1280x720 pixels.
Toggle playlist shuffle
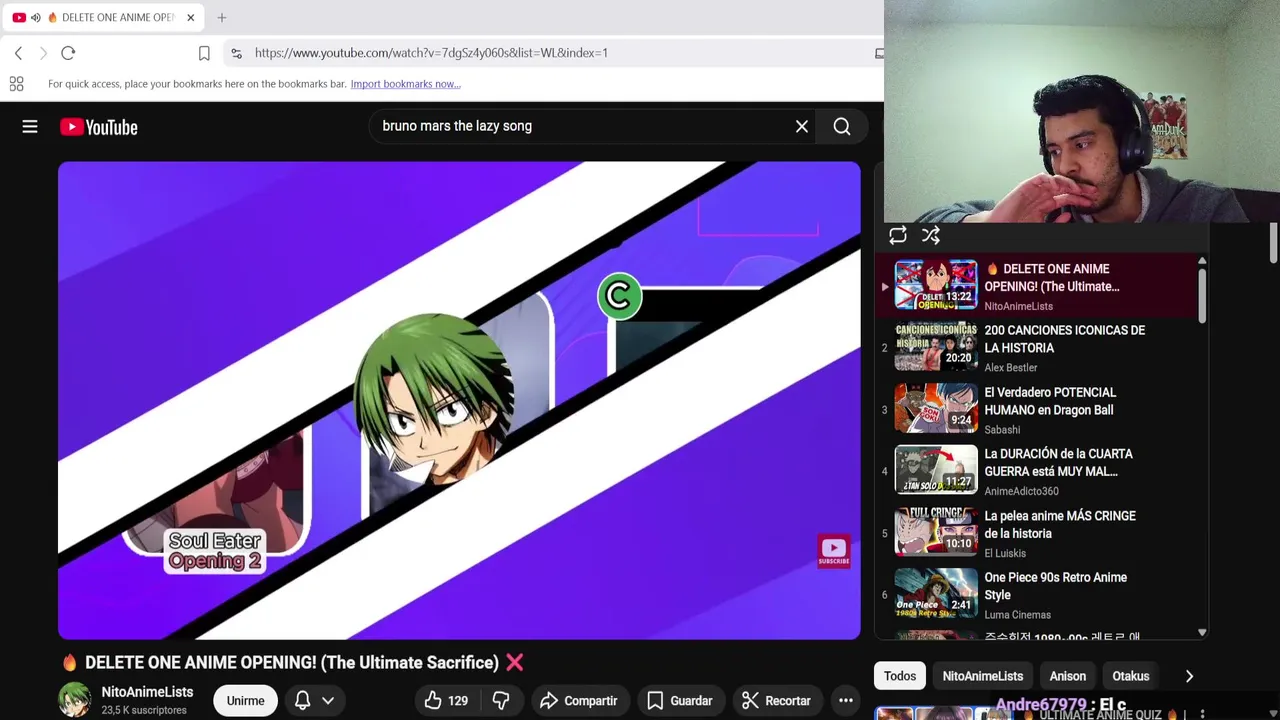click(x=931, y=235)
